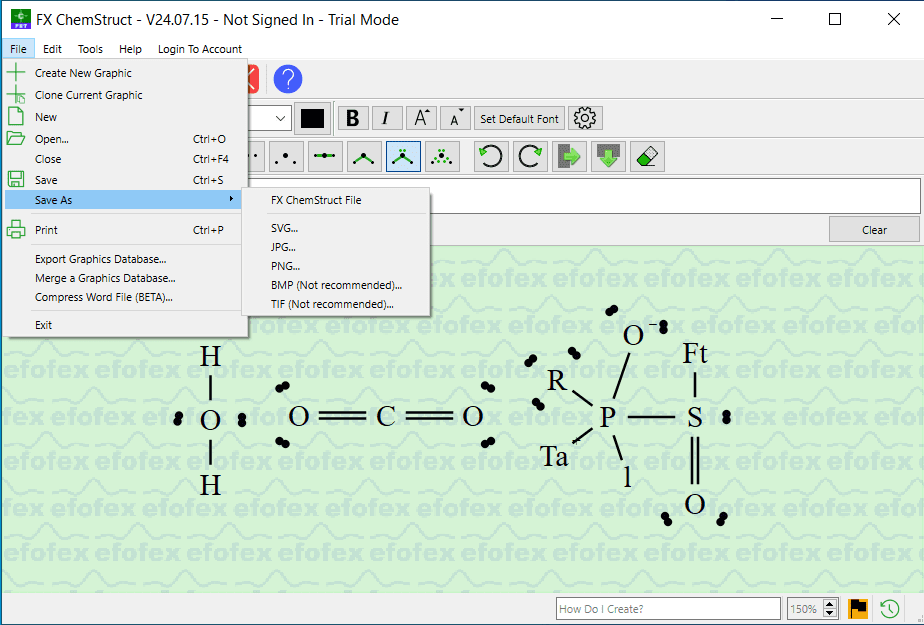The height and width of the screenshot is (625, 924).
Task: Click the formula input box beside Clear
Action: [x=675, y=196]
